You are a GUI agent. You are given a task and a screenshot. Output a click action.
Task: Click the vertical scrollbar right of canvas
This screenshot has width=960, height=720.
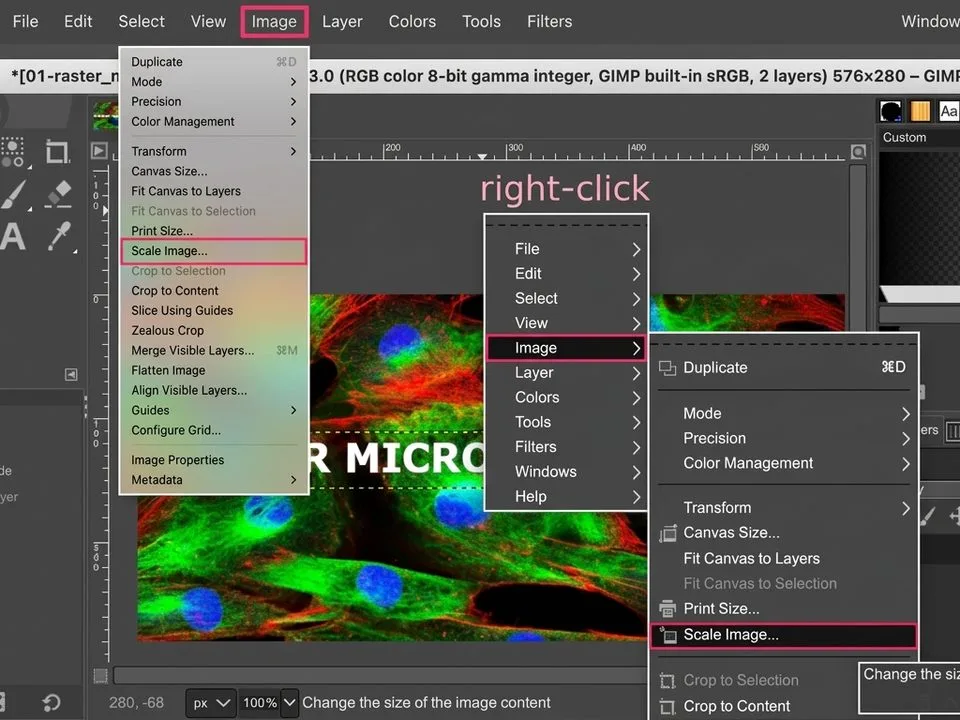click(858, 249)
